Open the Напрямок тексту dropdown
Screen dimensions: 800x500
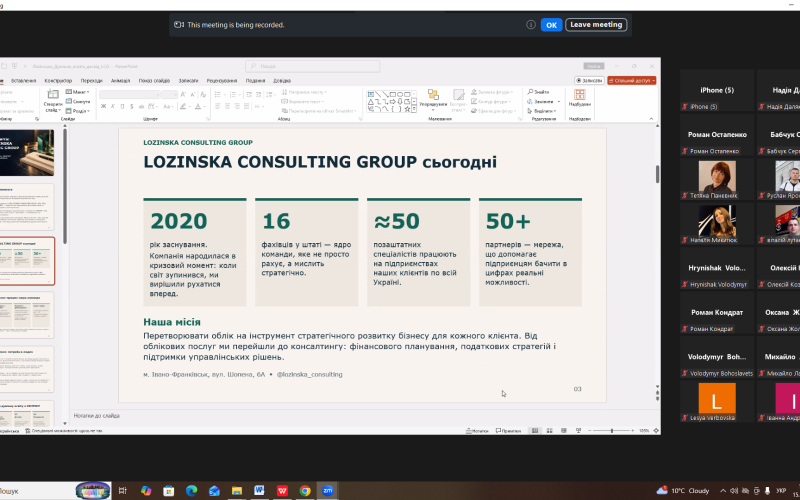point(304,92)
